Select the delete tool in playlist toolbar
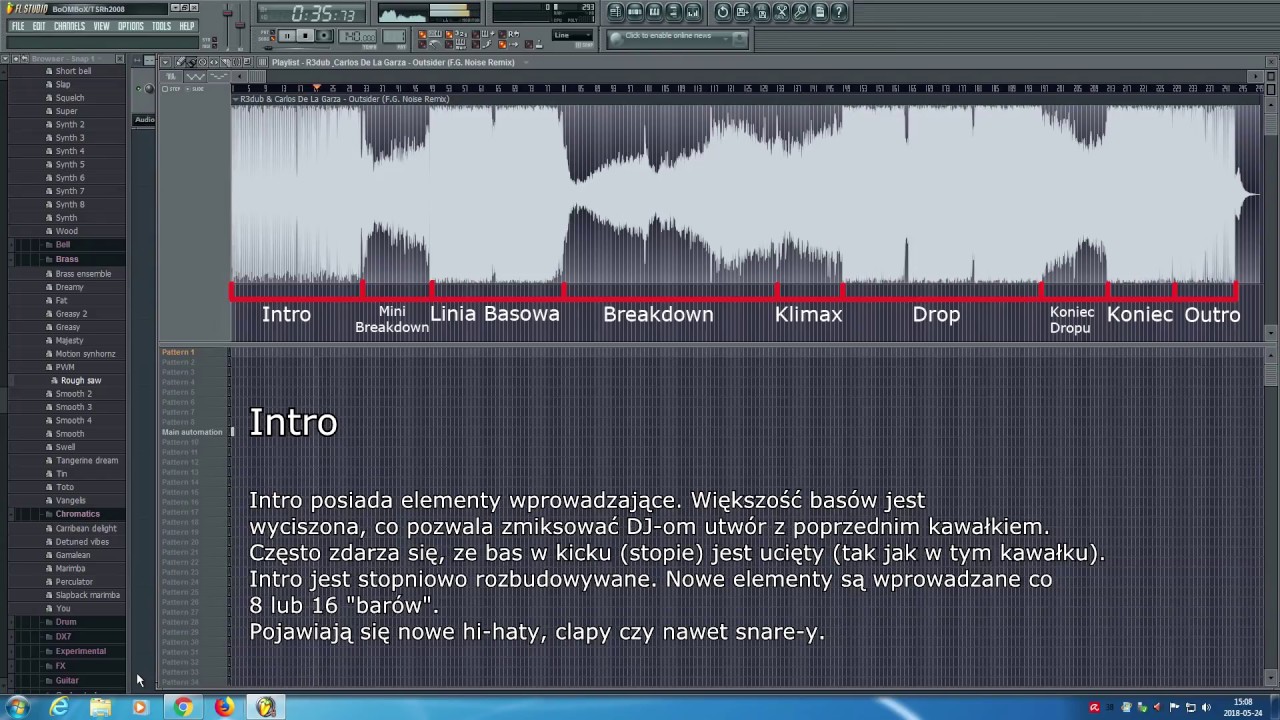The width and height of the screenshot is (1280, 720). pyautogui.click(x=202, y=62)
